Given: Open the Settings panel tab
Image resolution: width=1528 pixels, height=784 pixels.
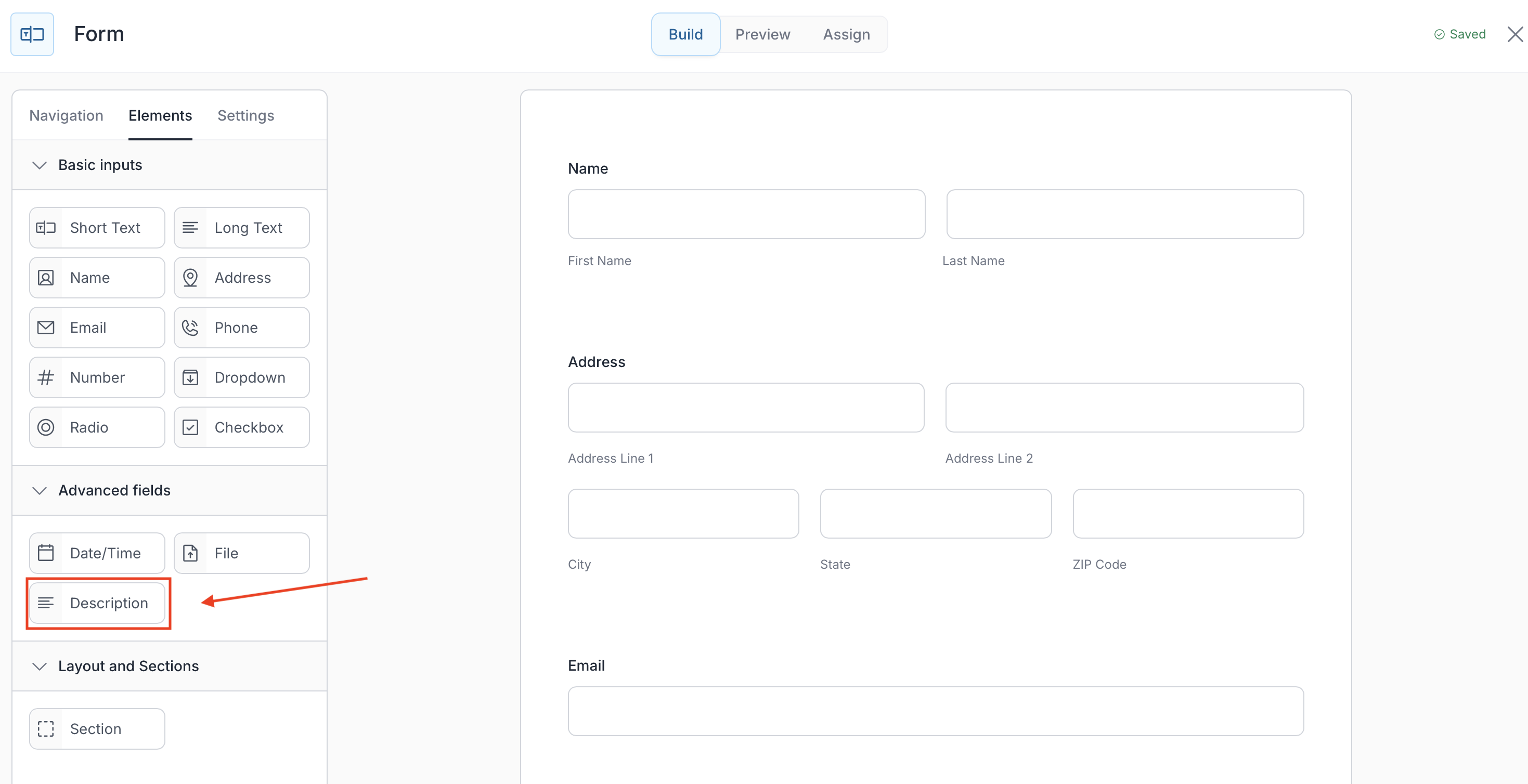Looking at the screenshot, I should click(245, 115).
